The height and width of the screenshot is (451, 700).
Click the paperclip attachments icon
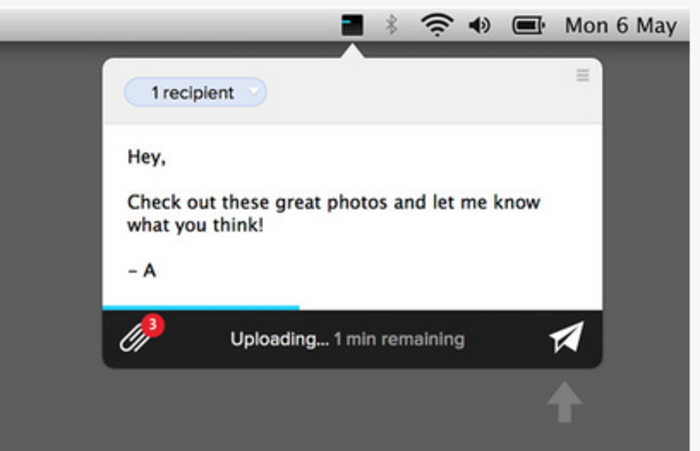(133, 339)
